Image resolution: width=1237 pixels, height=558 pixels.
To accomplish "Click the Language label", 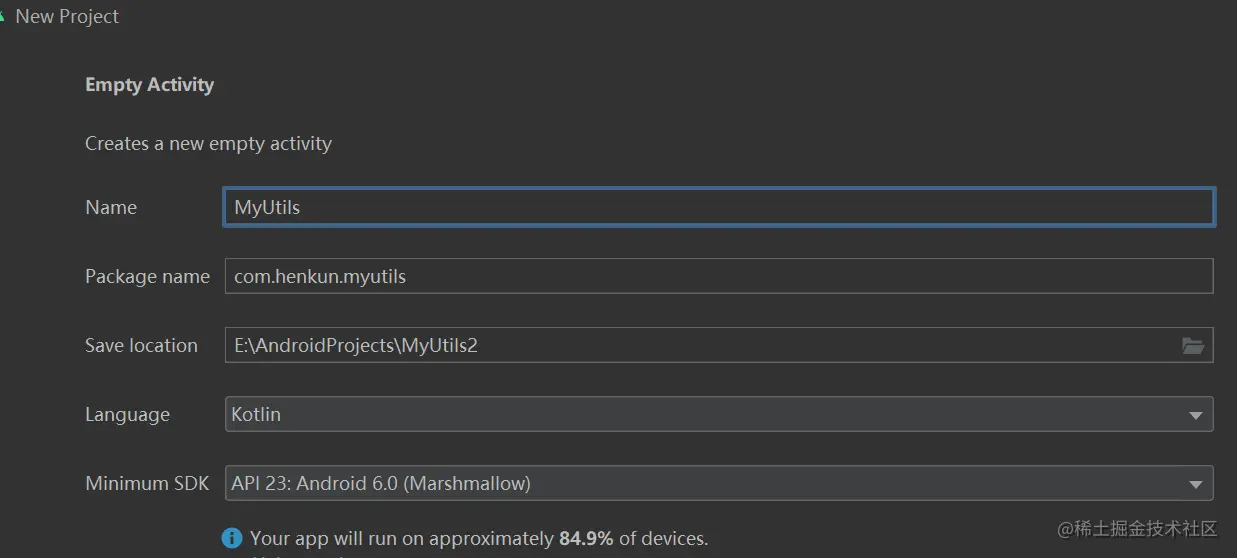I will click(127, 414).
